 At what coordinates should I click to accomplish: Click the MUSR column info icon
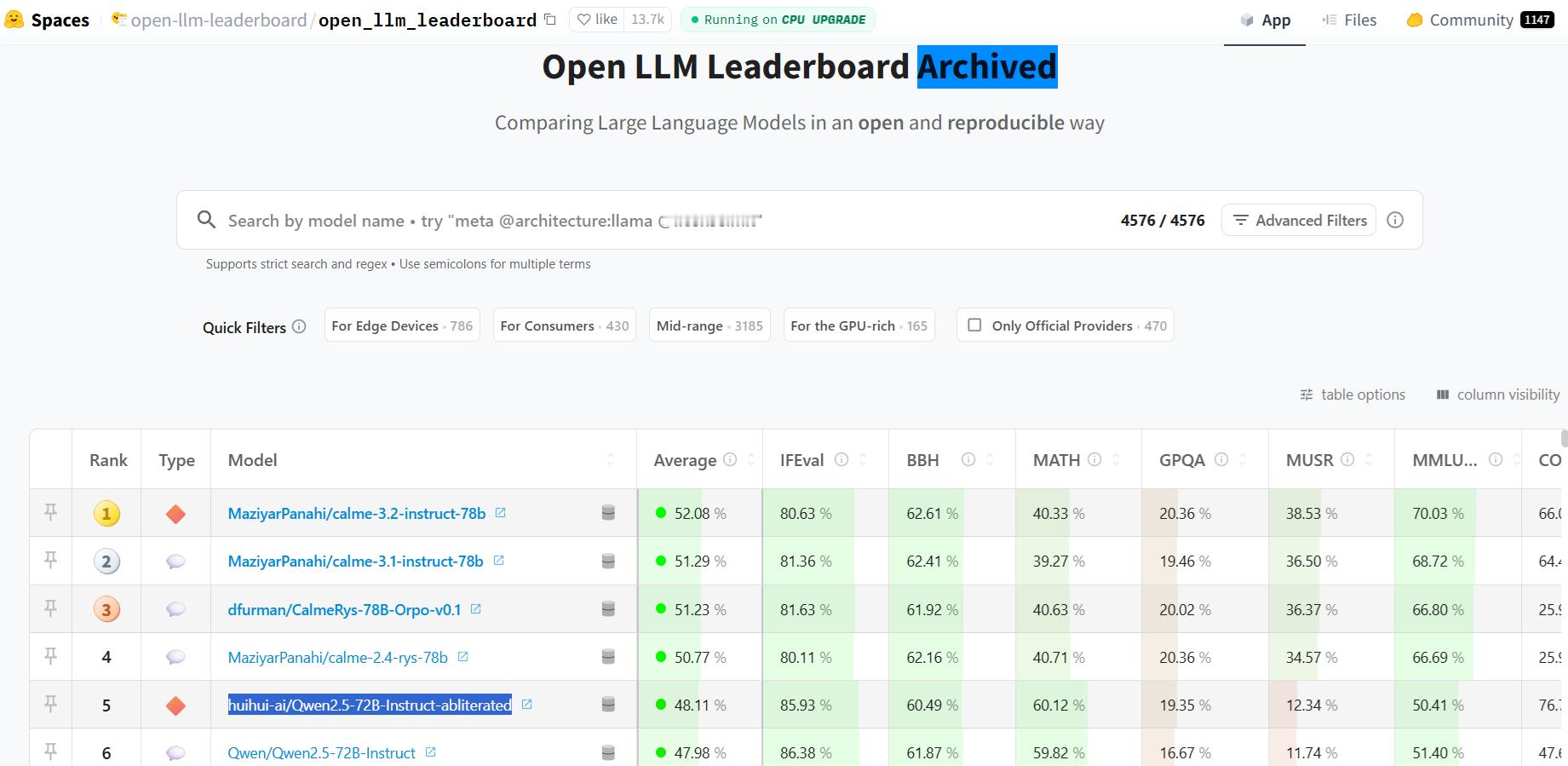coord(1347,459)
